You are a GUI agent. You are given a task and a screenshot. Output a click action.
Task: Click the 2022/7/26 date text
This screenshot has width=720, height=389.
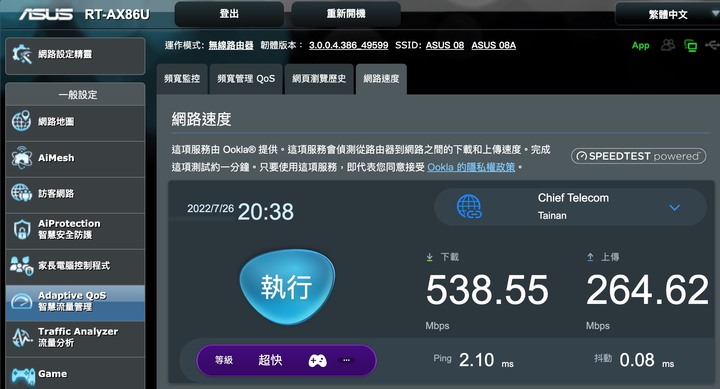pos(210,209)
